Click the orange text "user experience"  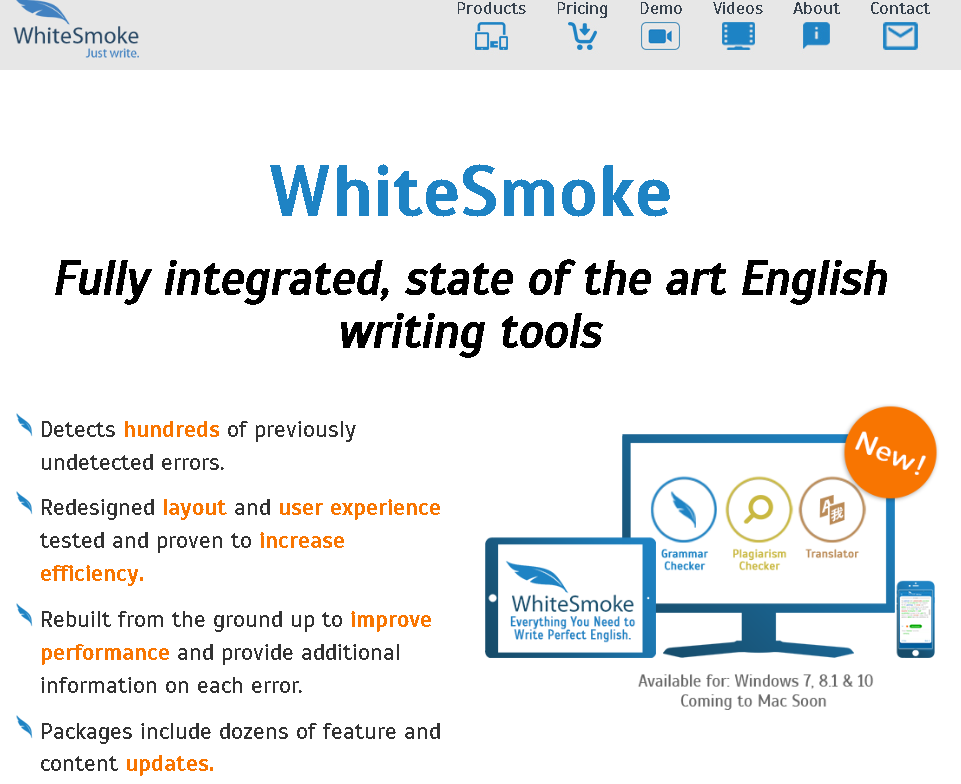360,508
